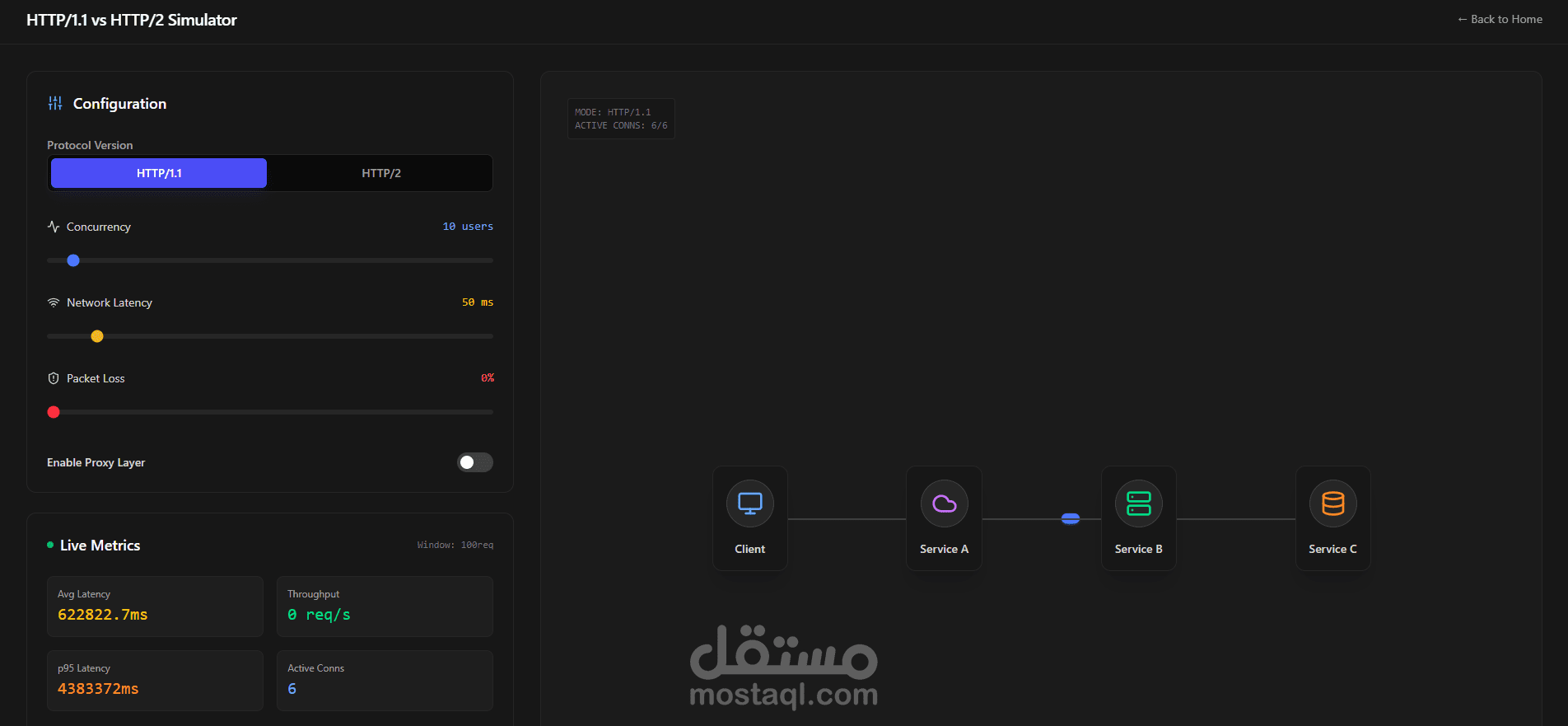Screen dimensions: 1568x726
Task: Click the Configuration sliders icon
Action: [55, 103]
